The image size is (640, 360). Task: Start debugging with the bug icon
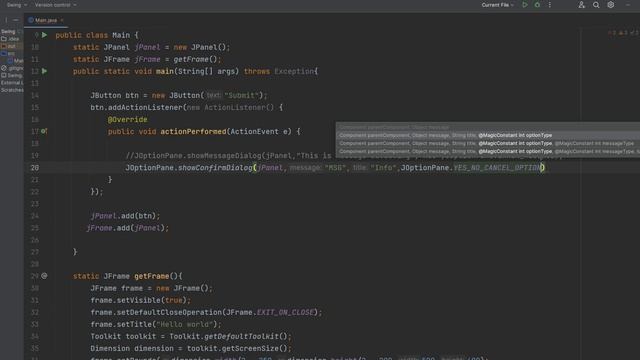tap(537, 5)
